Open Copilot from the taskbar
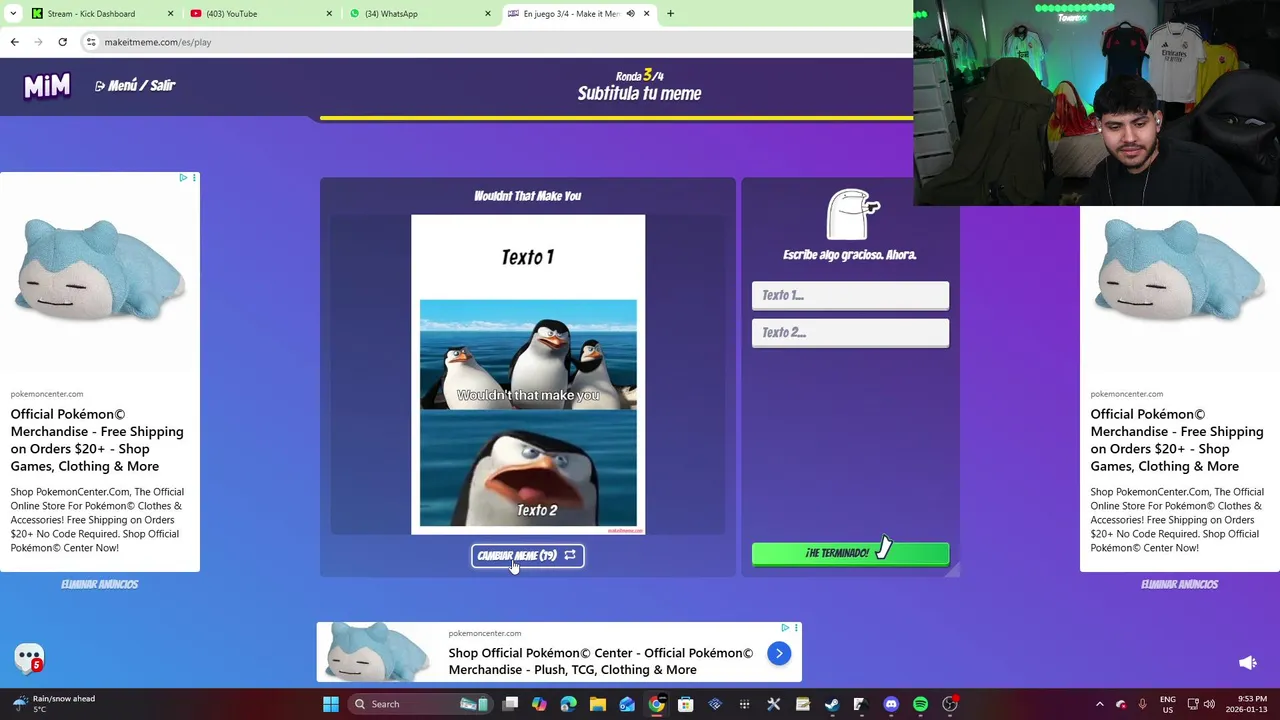 pyautogui.click(x=539, y=704)
